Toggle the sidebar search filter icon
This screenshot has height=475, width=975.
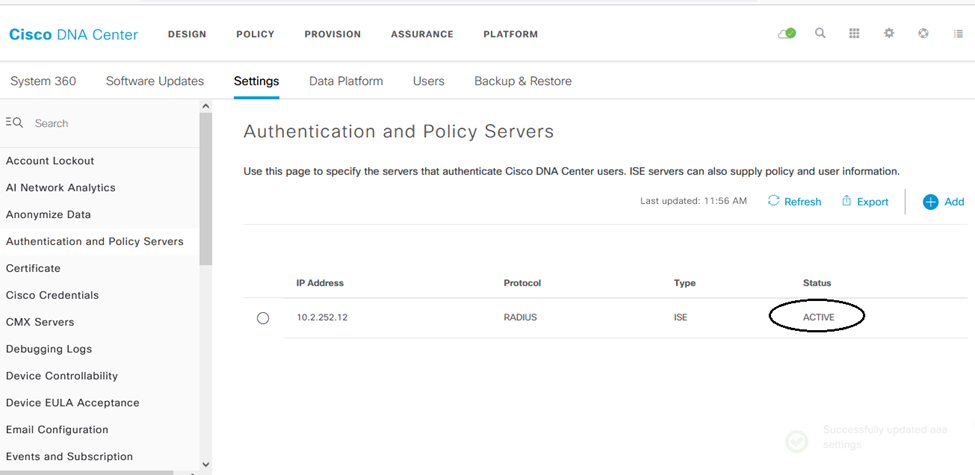pos(14,122)
